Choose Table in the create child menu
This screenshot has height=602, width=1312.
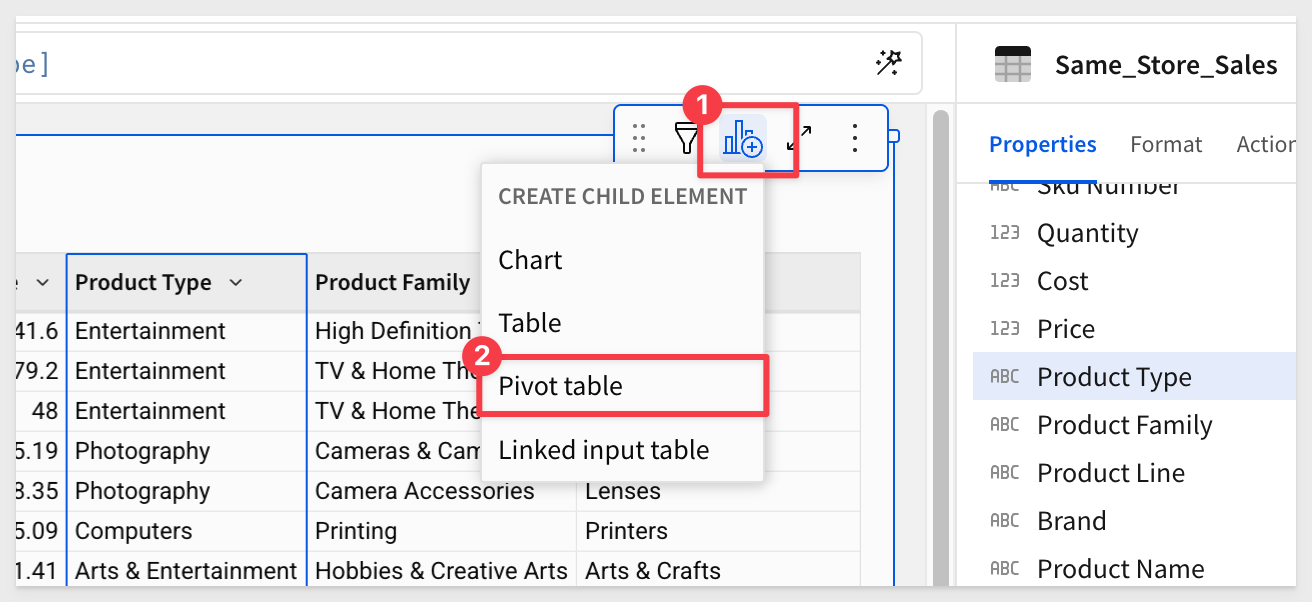[x=530, y=323]
